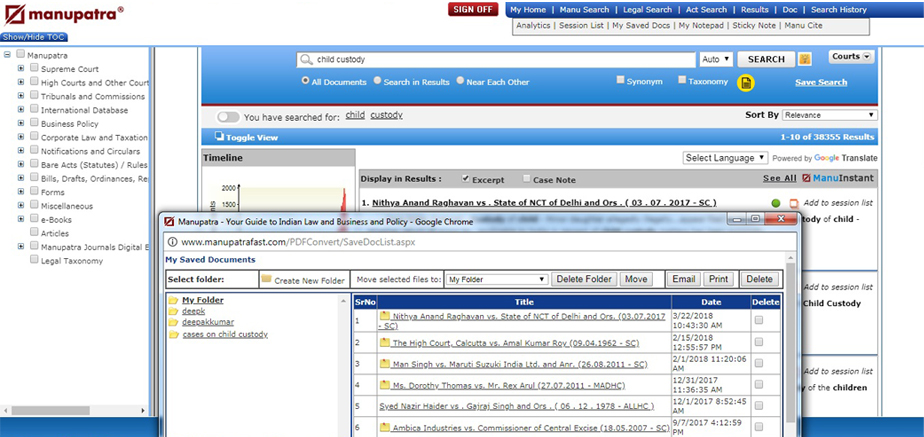Check the Tribunals and Commissions checkbox
Viewport: 924px width, 437px height.
[x=34, y=95]
